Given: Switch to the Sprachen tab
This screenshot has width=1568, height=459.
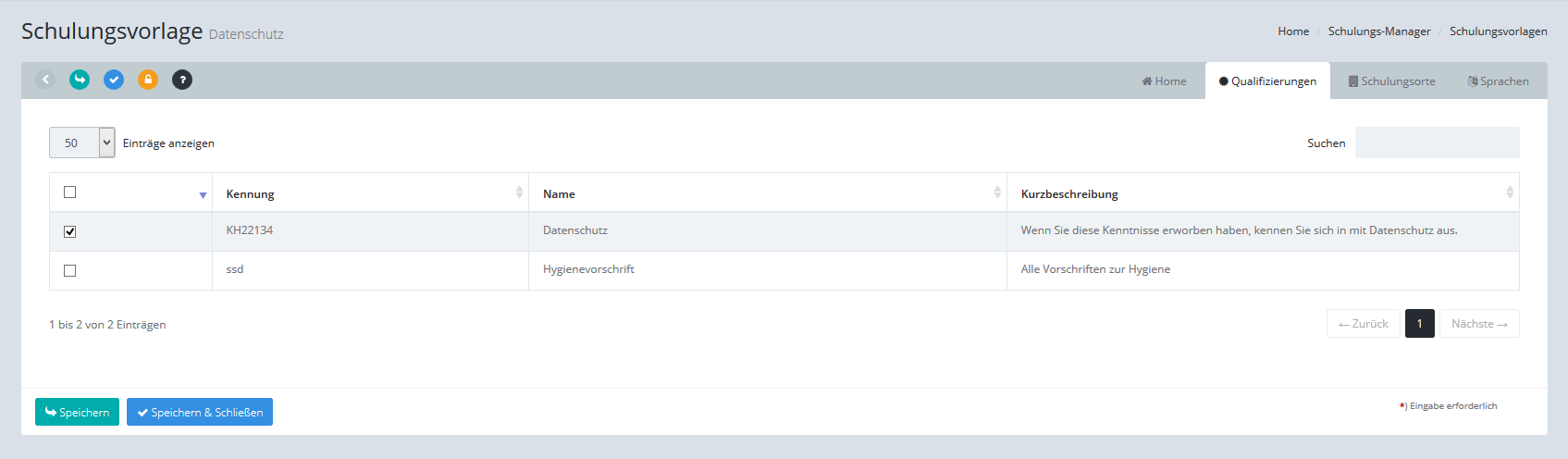Looking at the screenshot, I should (x=1498, y=81).
